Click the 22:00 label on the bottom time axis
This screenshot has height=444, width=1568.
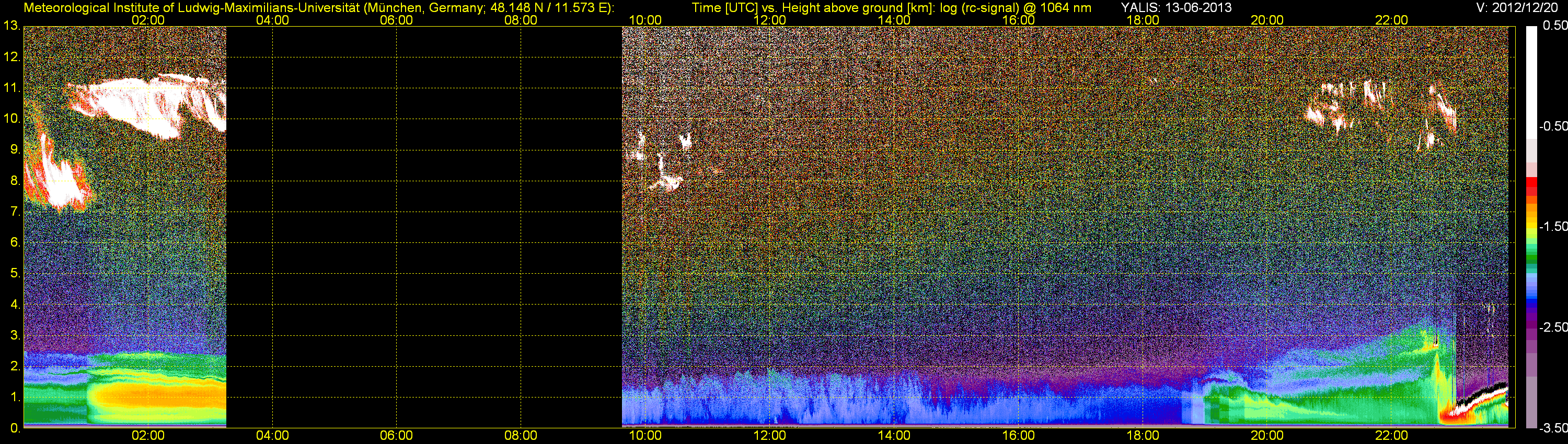point(1391,436)
